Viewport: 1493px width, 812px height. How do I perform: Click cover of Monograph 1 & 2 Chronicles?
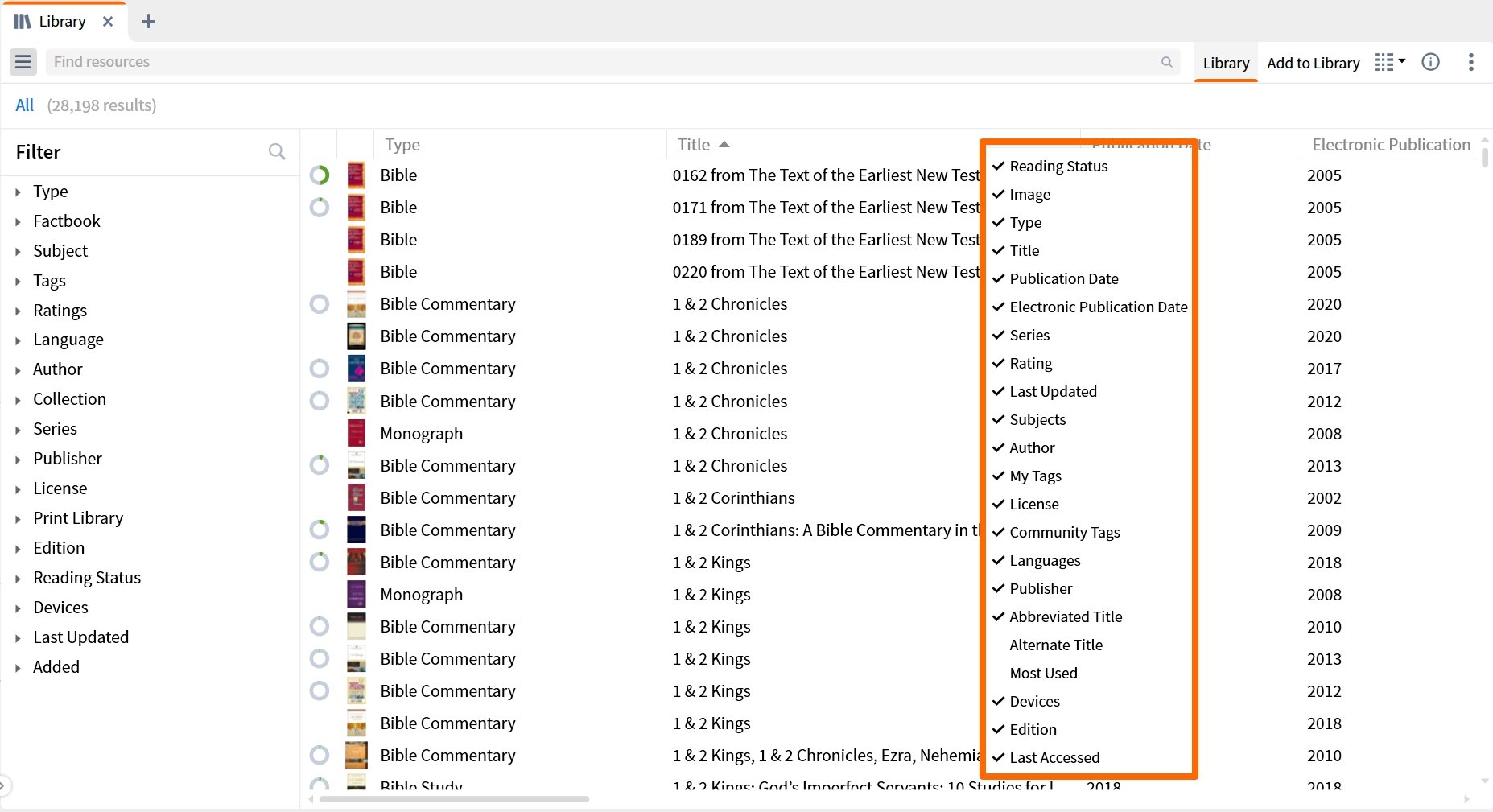[356, 433]
